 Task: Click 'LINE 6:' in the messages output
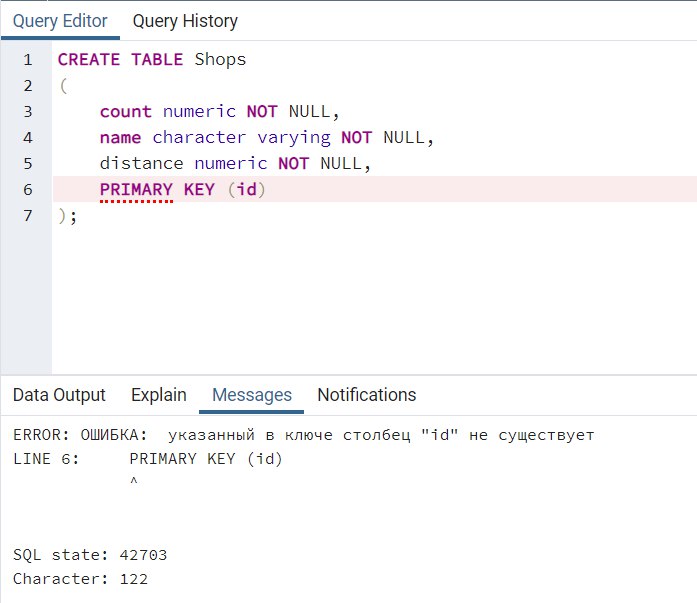click(46, 459)
